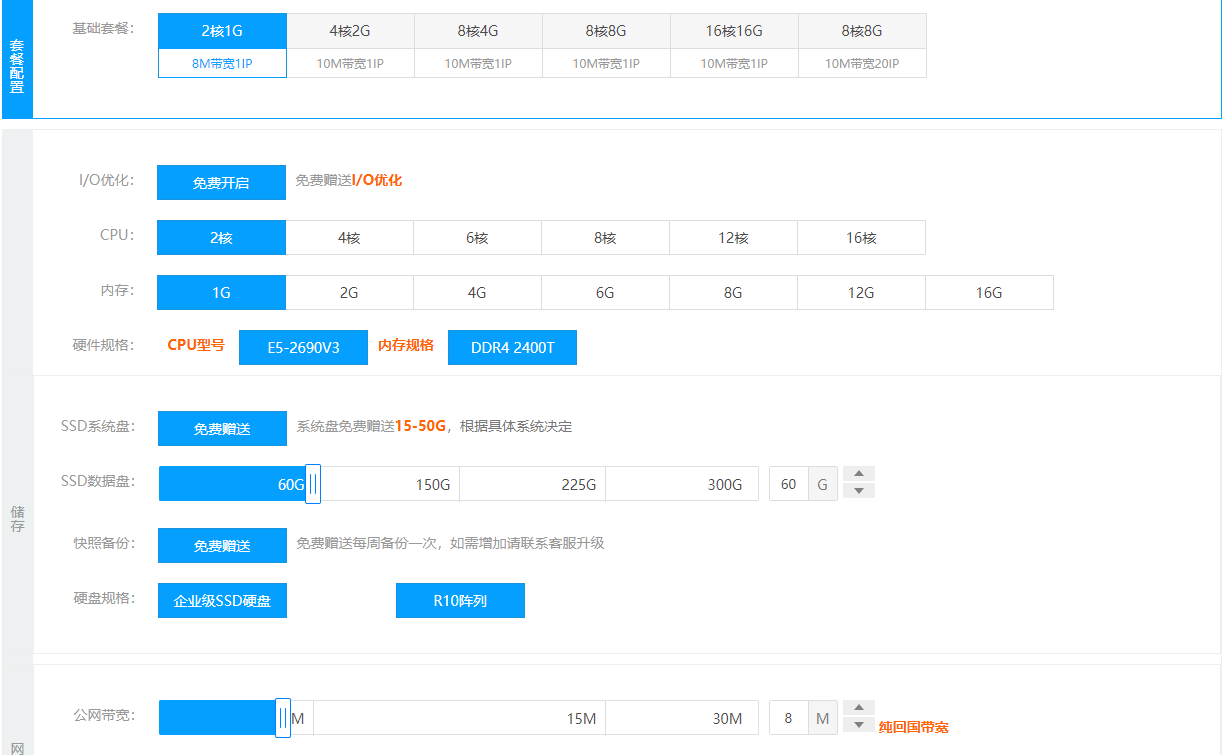Click the DDR4 2400T memory spec button

(x=512, y=348)
